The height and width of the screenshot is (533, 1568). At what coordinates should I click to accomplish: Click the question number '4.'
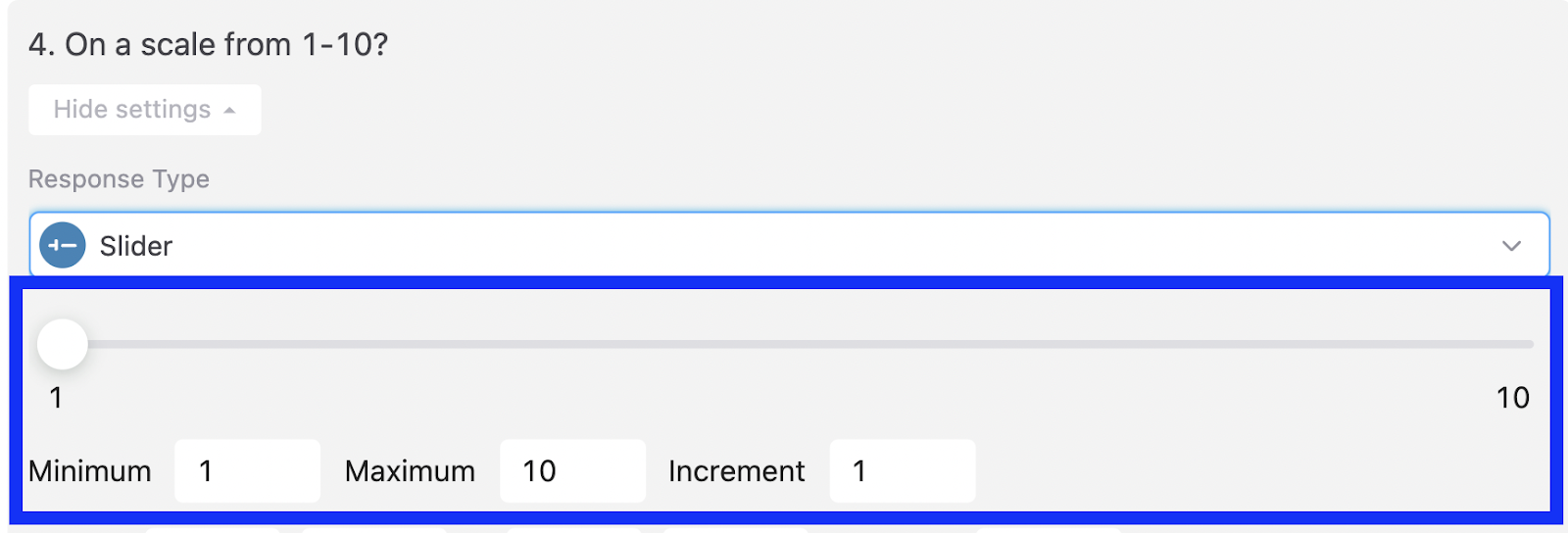coord(41,45)
